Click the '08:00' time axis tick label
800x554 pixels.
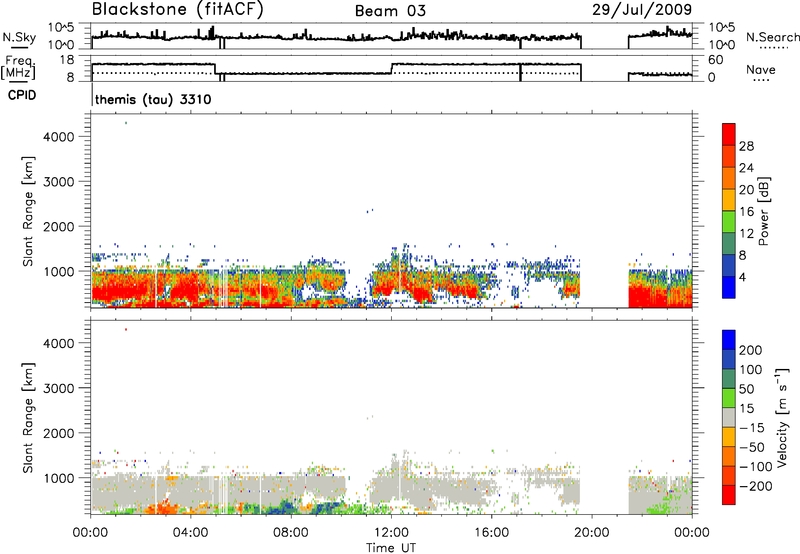pos(291,533)
